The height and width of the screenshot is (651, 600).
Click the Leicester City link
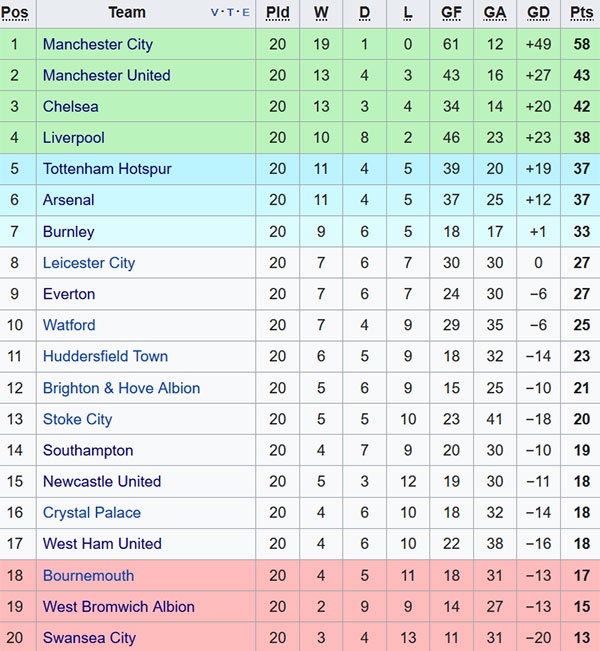pyautogui.click(x=88, y=263)
